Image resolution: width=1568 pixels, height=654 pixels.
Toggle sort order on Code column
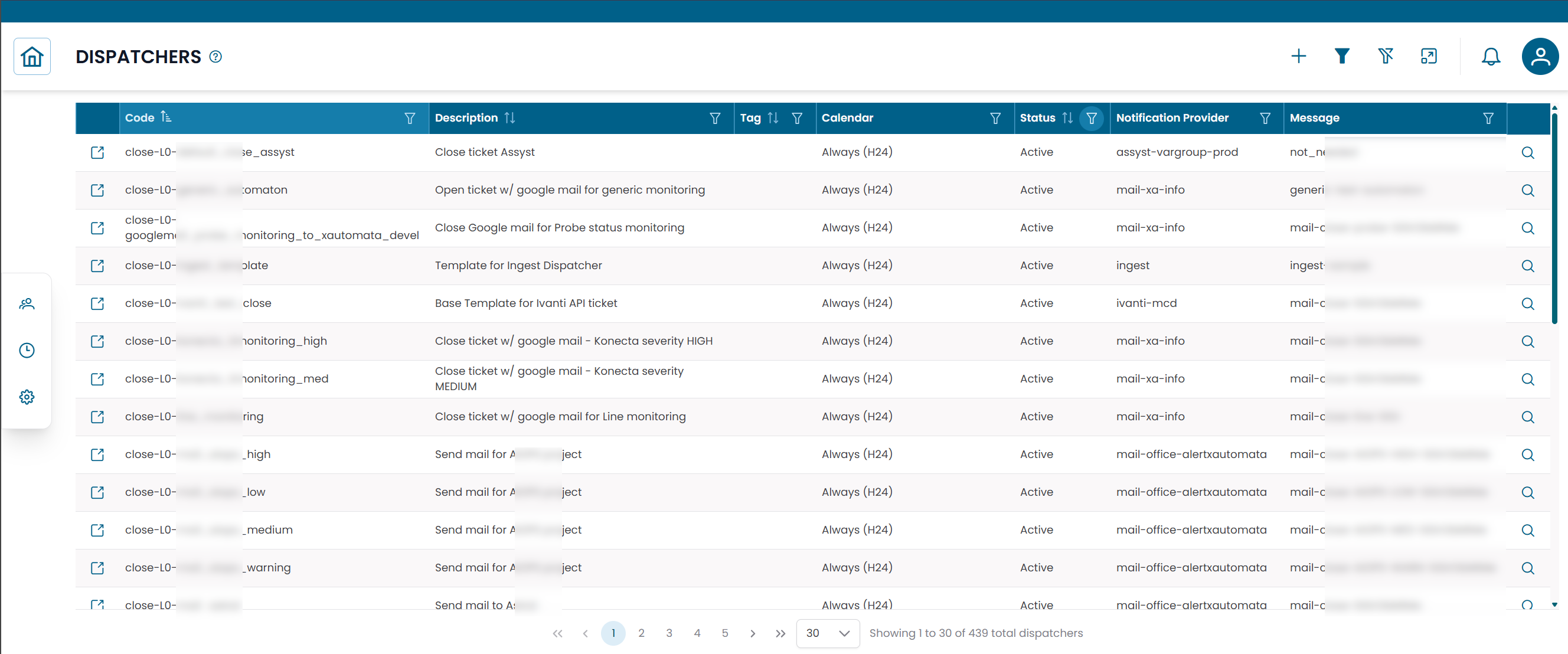(165, 117)
